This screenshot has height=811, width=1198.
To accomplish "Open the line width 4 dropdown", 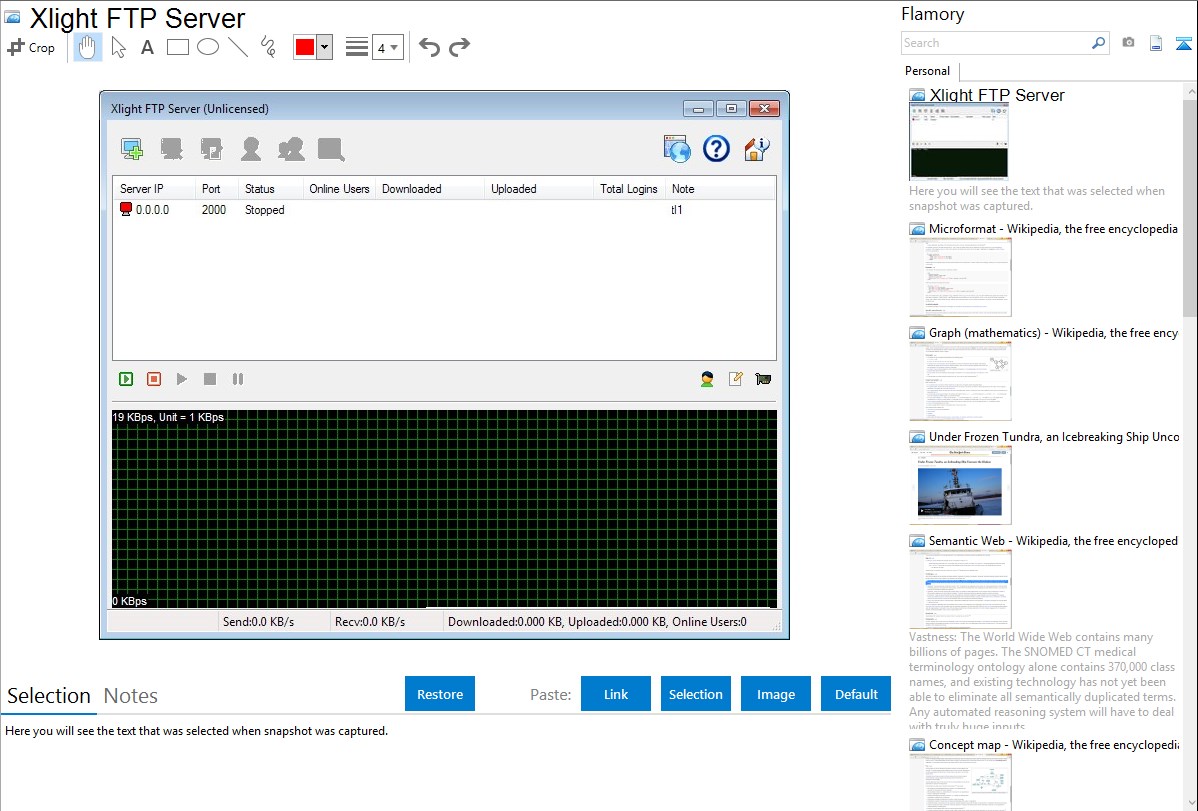I will [387, 47].
